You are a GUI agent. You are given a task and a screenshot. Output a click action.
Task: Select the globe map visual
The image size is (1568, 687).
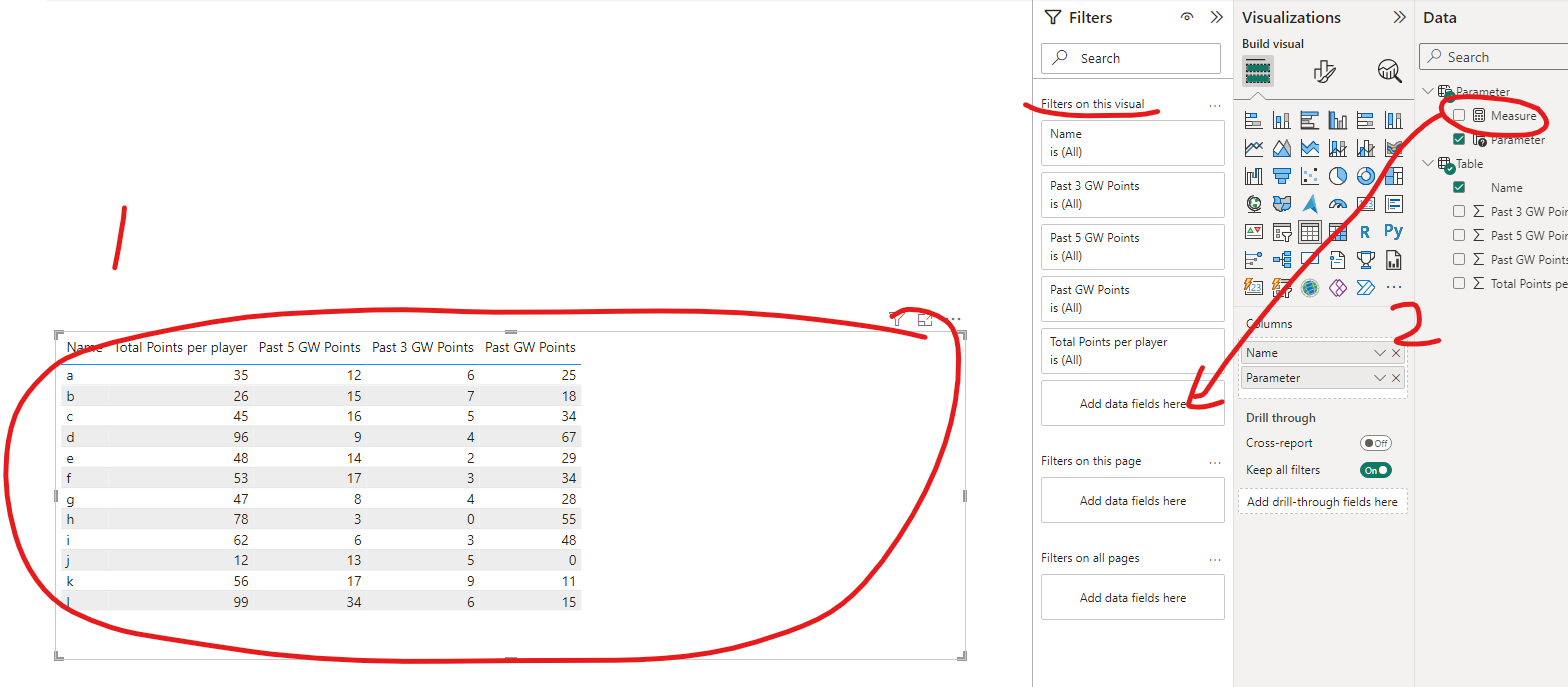(x=1253, y=204)
